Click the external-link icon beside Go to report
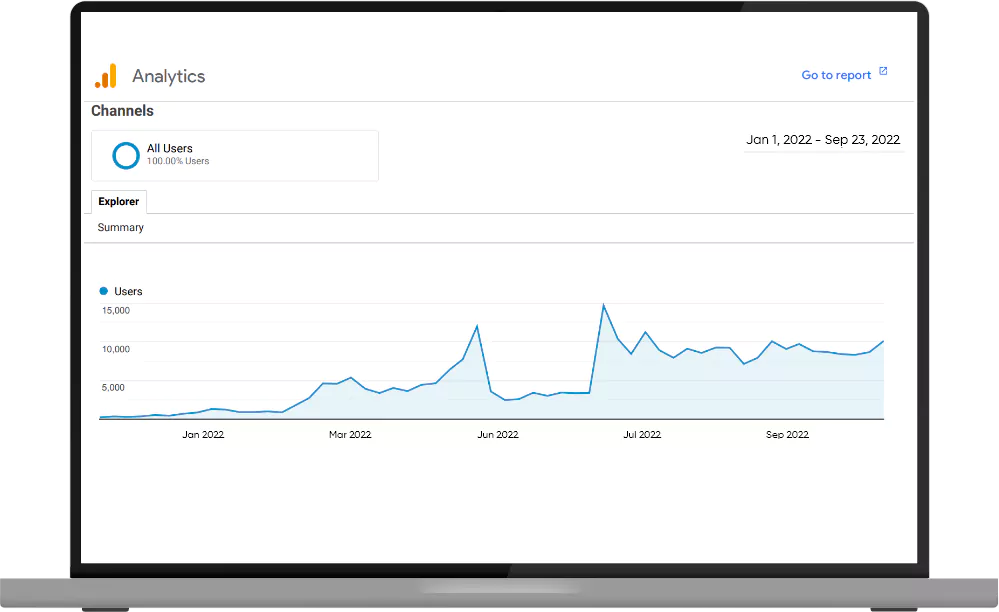Screen dimensions: 999x612 coord(882,71)
